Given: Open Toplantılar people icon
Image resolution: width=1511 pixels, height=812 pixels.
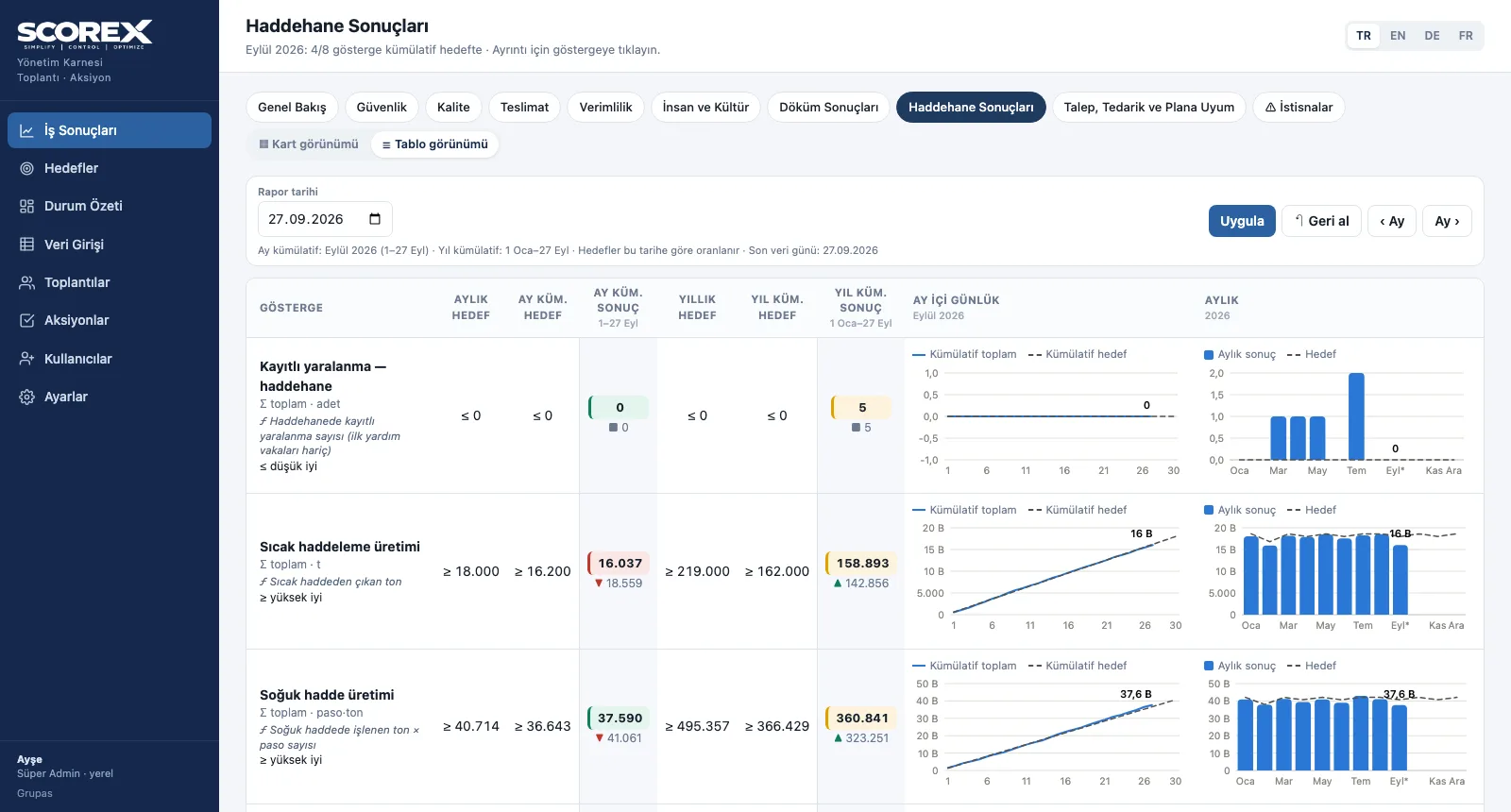Looking at the screenshot, I should point(27,282).
